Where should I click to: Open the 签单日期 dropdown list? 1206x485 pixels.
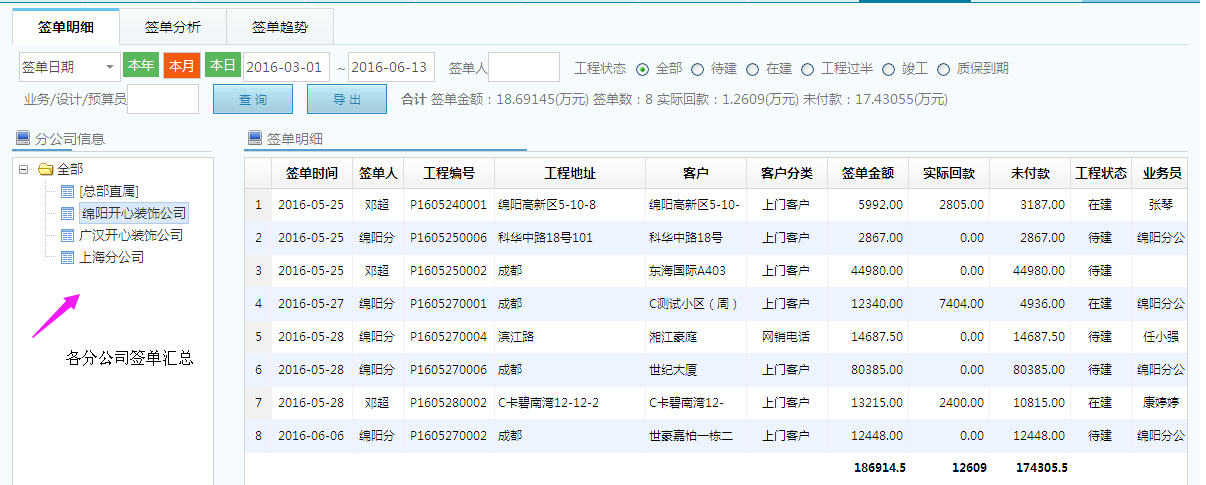(108, 67)
